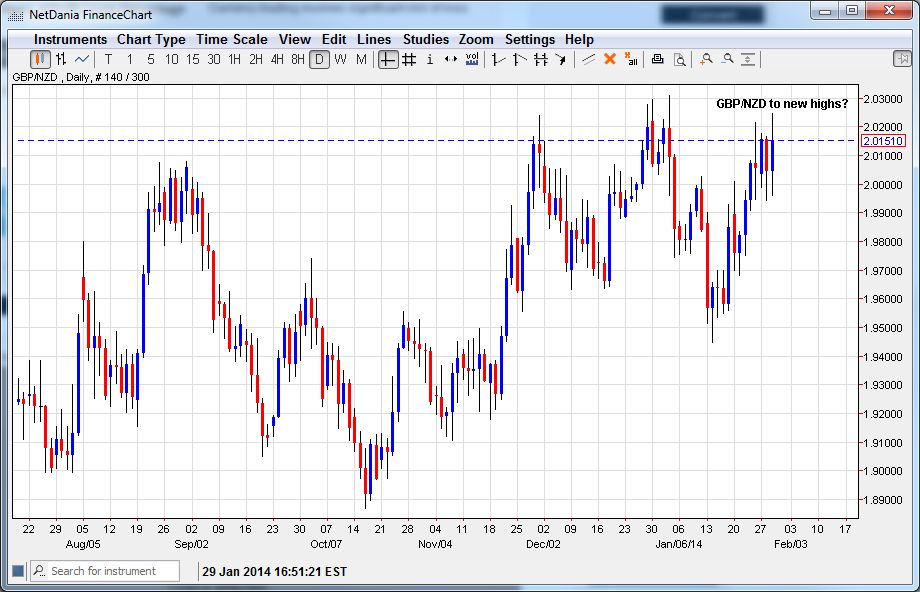This screenshot has height=592, width=920.
Task: Open the Zoom menu
Action: point(476,39)
